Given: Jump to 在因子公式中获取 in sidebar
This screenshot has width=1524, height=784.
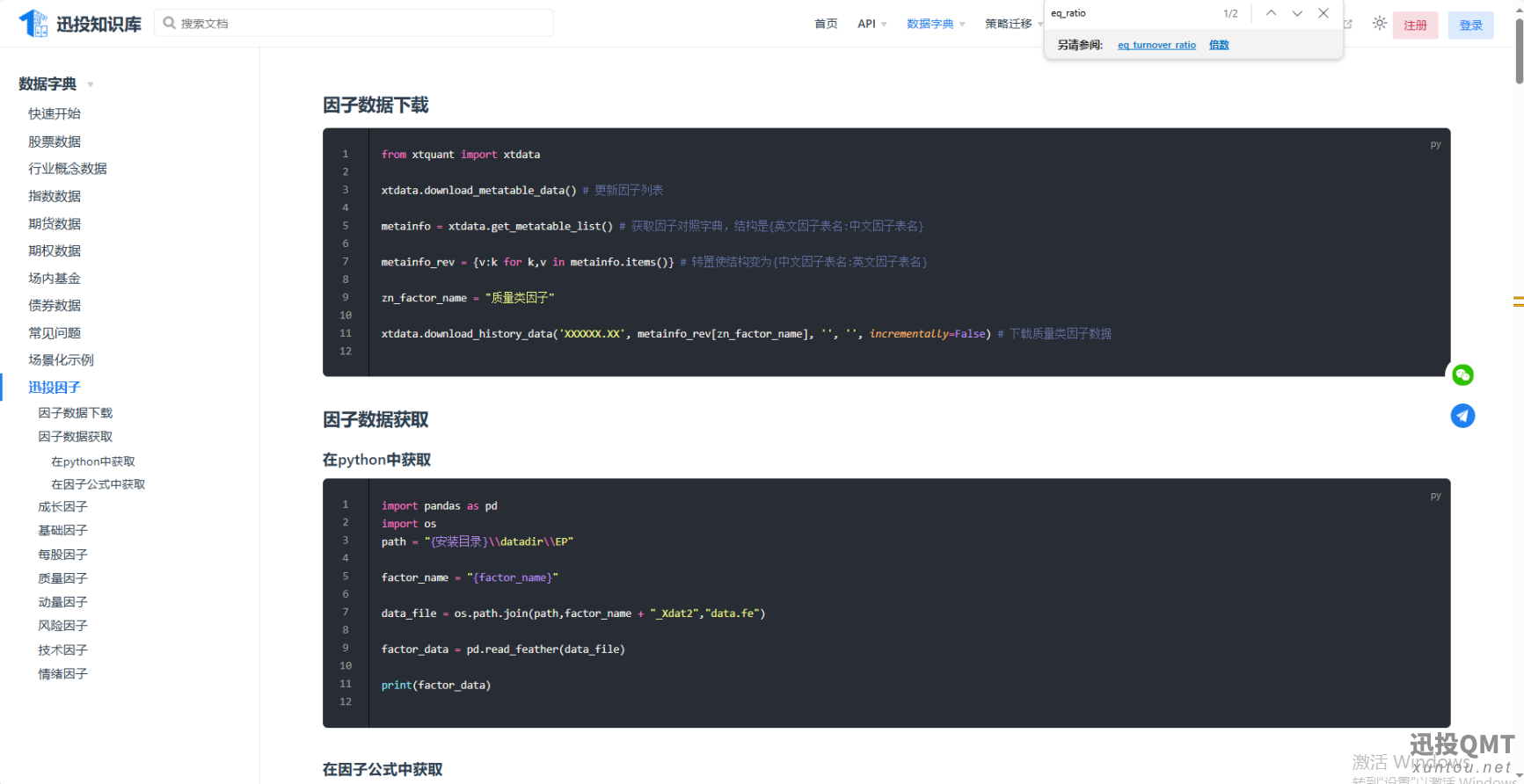Looking at the screenshot, I should (98, 484).
